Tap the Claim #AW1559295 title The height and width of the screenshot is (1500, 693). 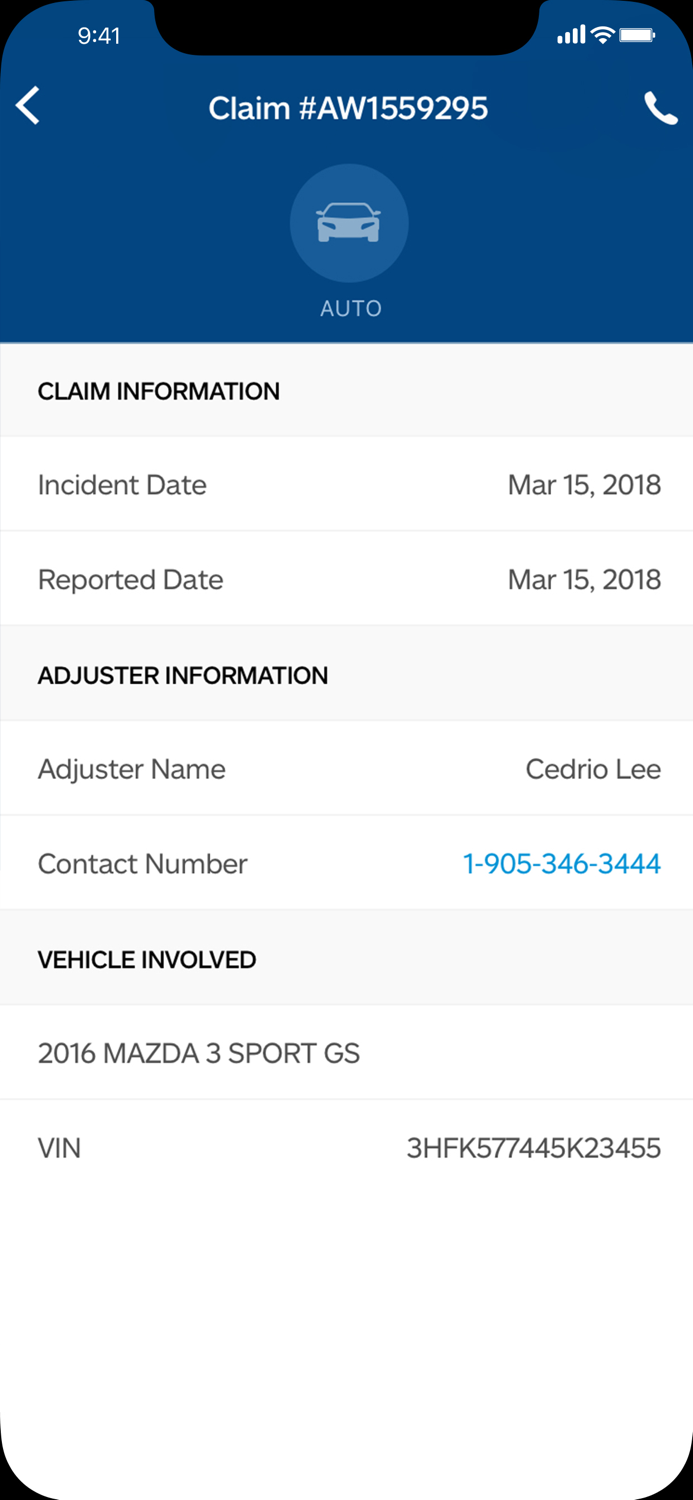pos(348,108)
